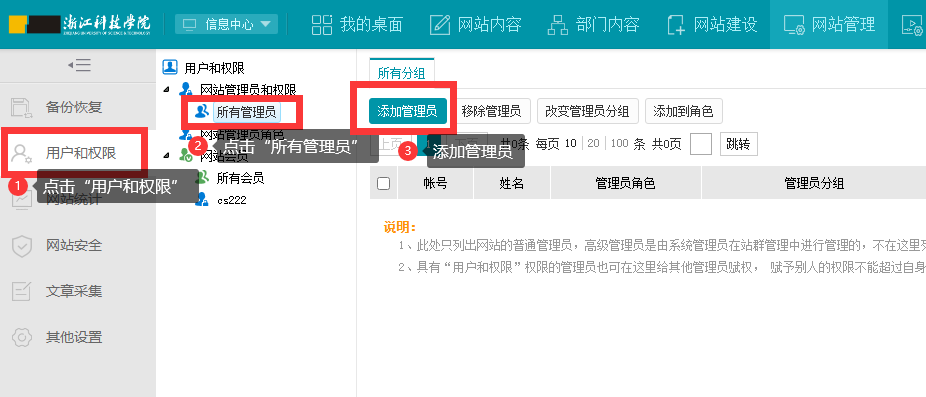
Task: Select 所有会员 in the tree
Action: pos(240,178)
